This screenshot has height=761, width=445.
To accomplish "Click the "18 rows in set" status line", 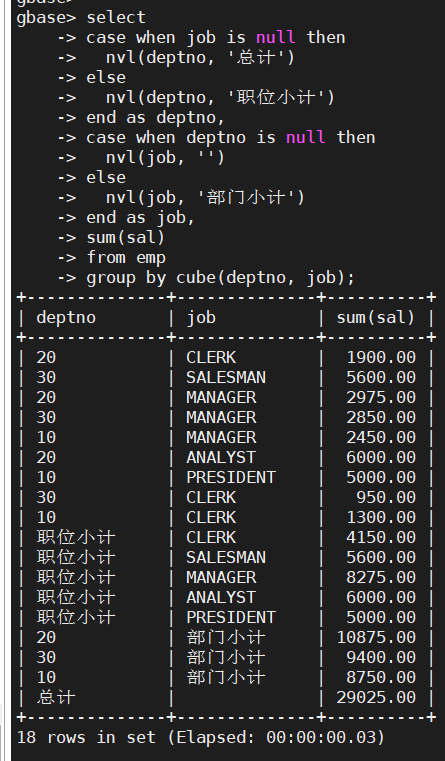I will pos(201,738).
